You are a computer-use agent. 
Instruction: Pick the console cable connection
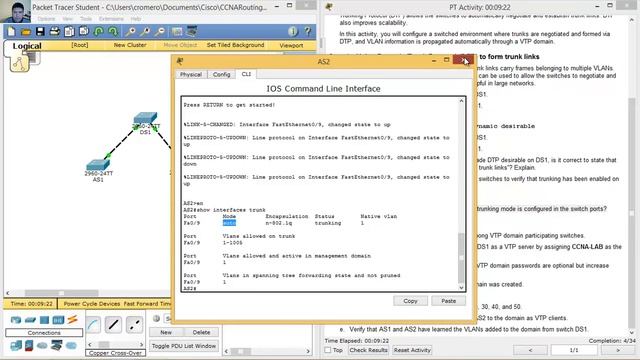[x=93, y=325]
